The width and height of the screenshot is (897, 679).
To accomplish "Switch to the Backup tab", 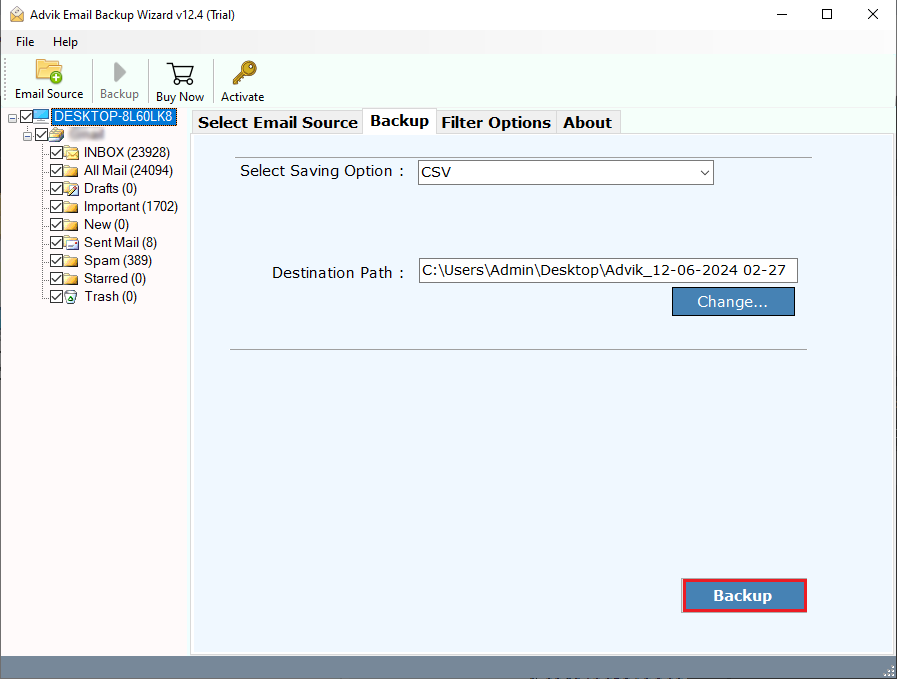I will pyautogui.click(x=399, y=121).
